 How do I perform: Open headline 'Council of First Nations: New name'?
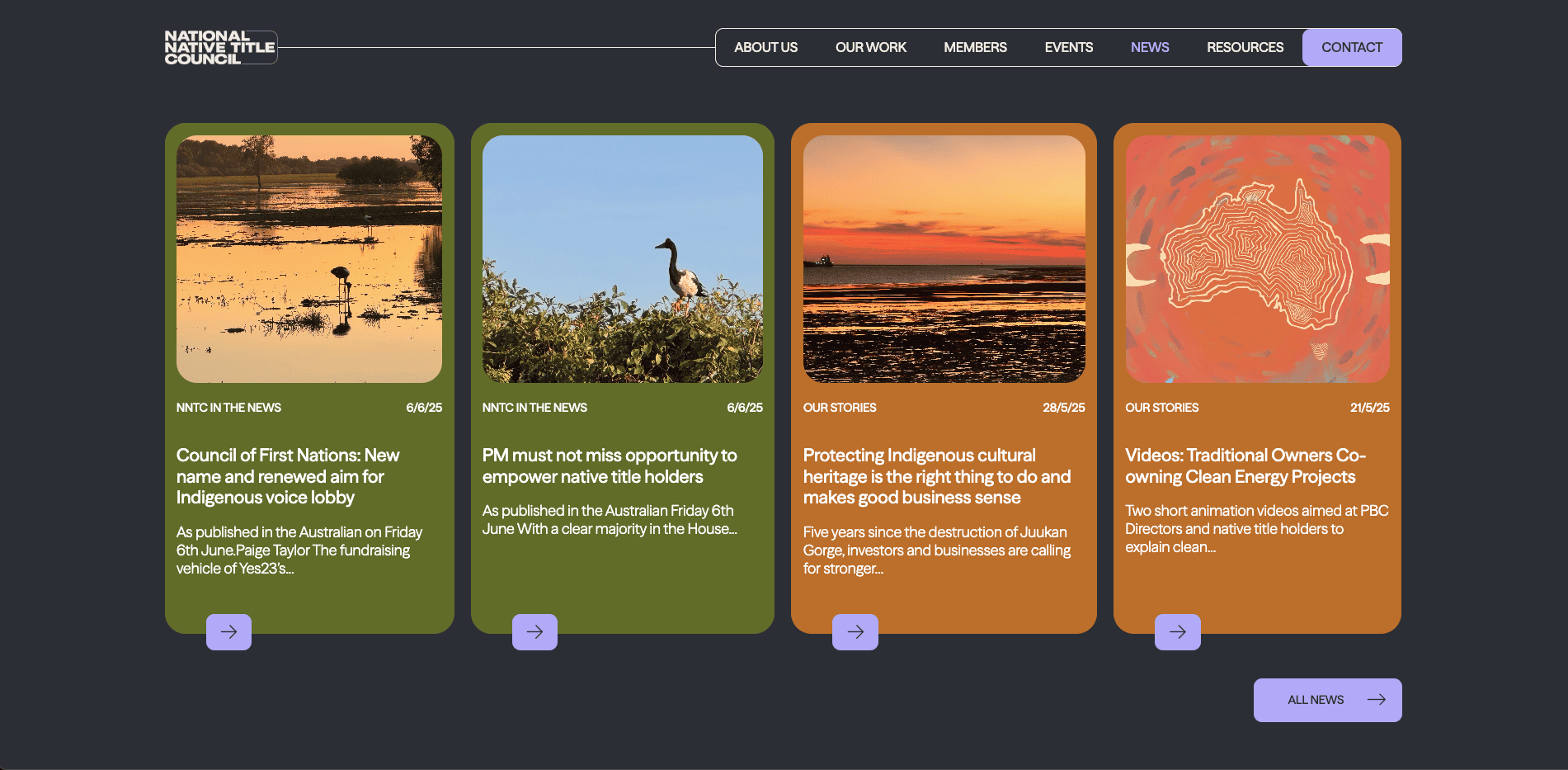[288, 476]
